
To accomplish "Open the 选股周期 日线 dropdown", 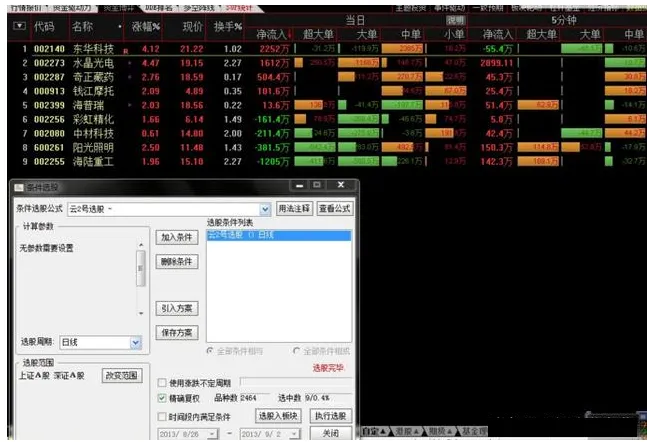I will tap(136, 342).
